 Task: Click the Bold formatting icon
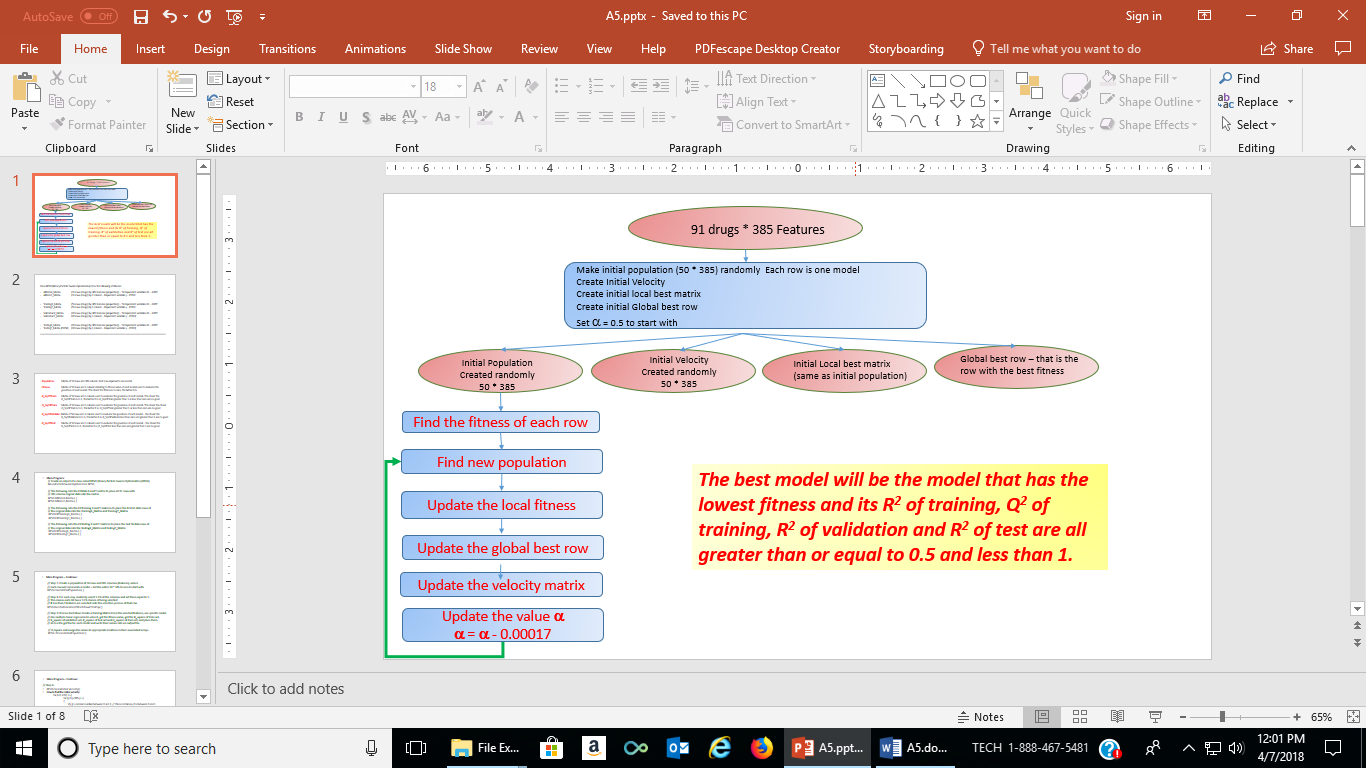(x=299, y=118)
